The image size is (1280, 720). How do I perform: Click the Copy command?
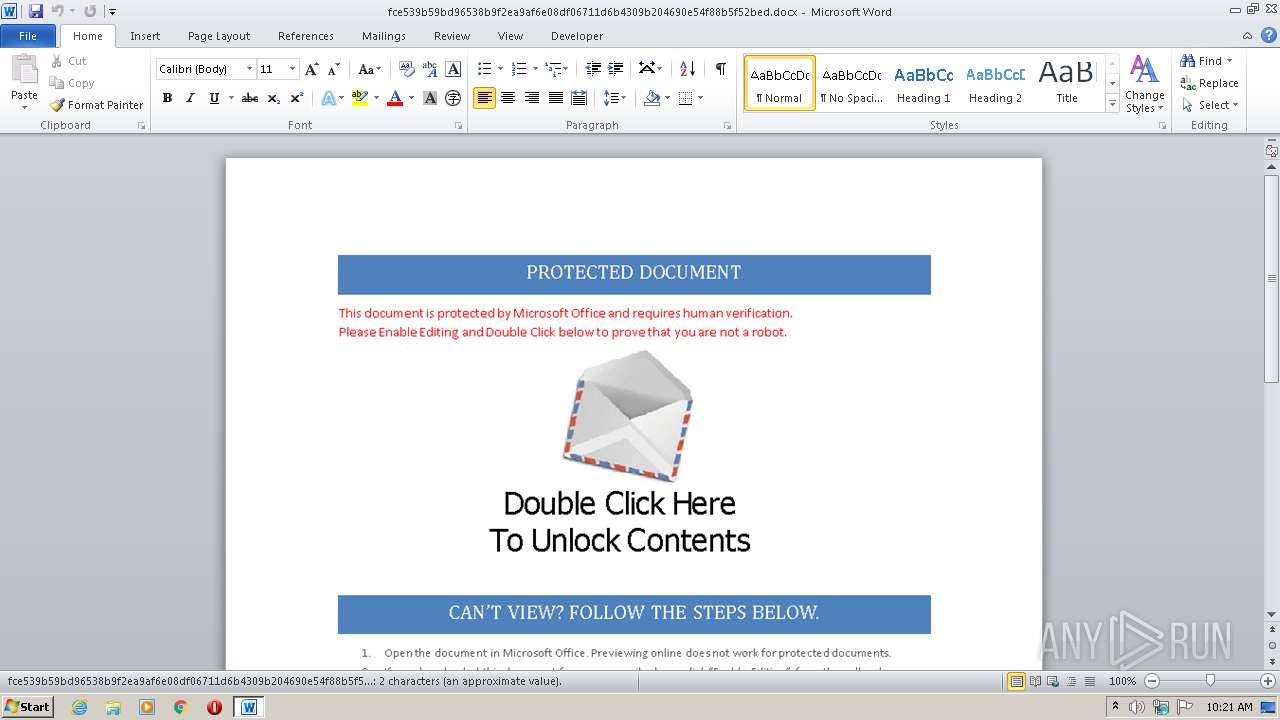coord(72,83)
